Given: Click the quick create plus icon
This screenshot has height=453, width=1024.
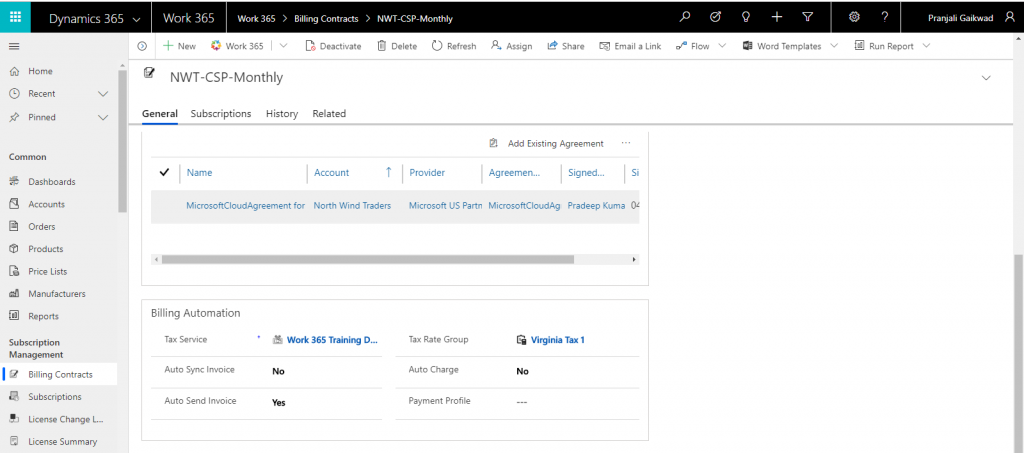Looking at the screenshot, I should coord(776,18).
